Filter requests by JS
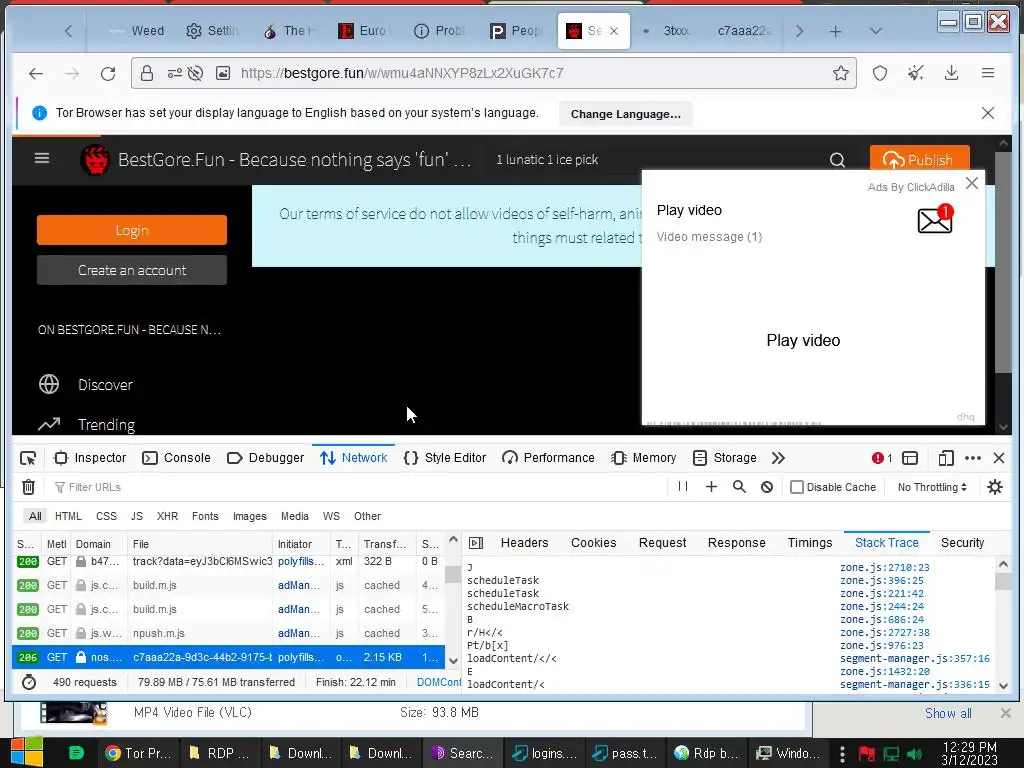Screen dimensions: 1024x768 (136, 516)
